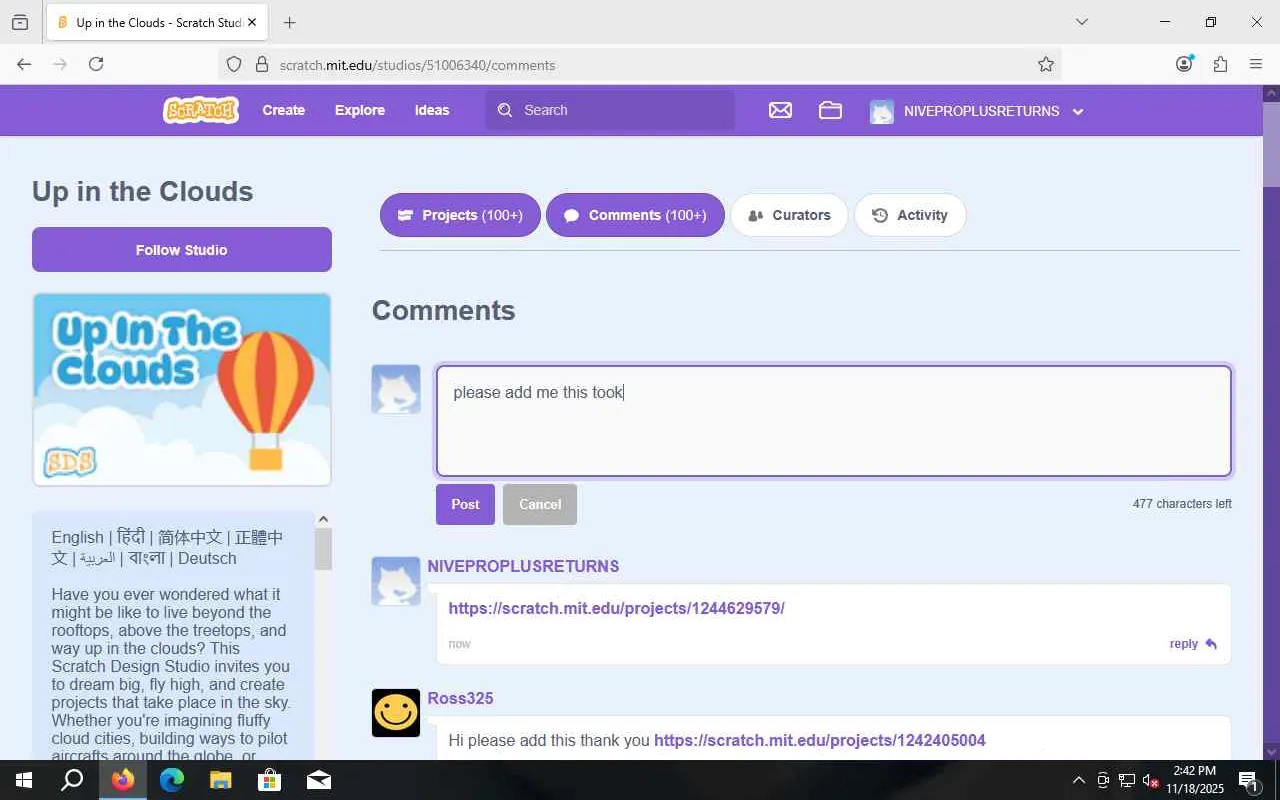Click the Firefox taskbar icon

(x=123, y=780)
